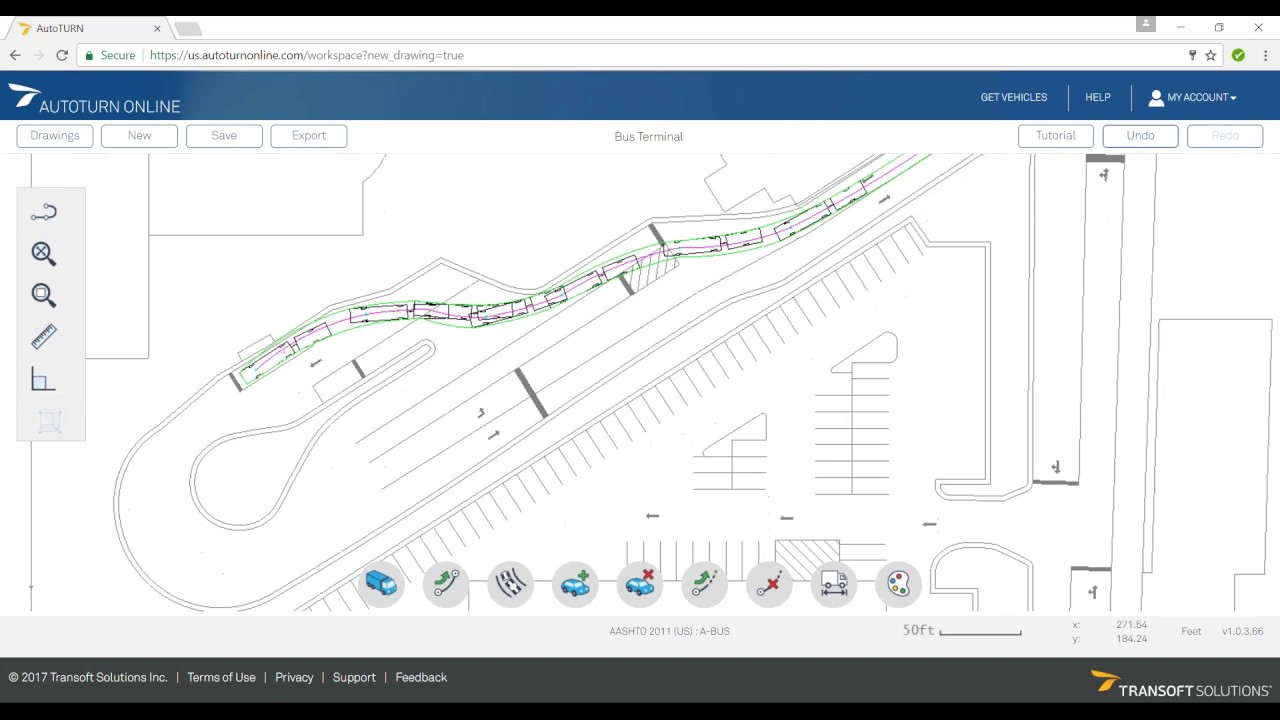The image size is (1280, 720).
Task: Close the AutoTURN browser tab
Action: [x=157, y=28]
